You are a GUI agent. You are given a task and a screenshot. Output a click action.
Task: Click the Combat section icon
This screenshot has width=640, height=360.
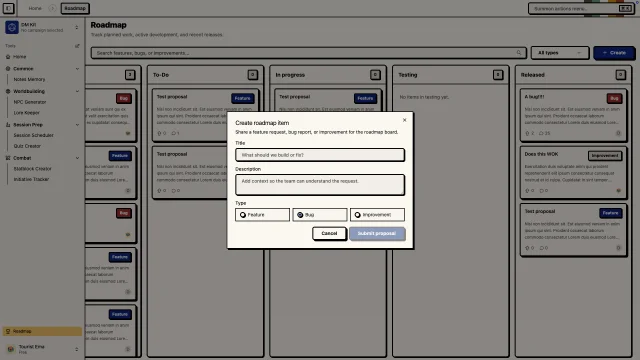(8, 158)
